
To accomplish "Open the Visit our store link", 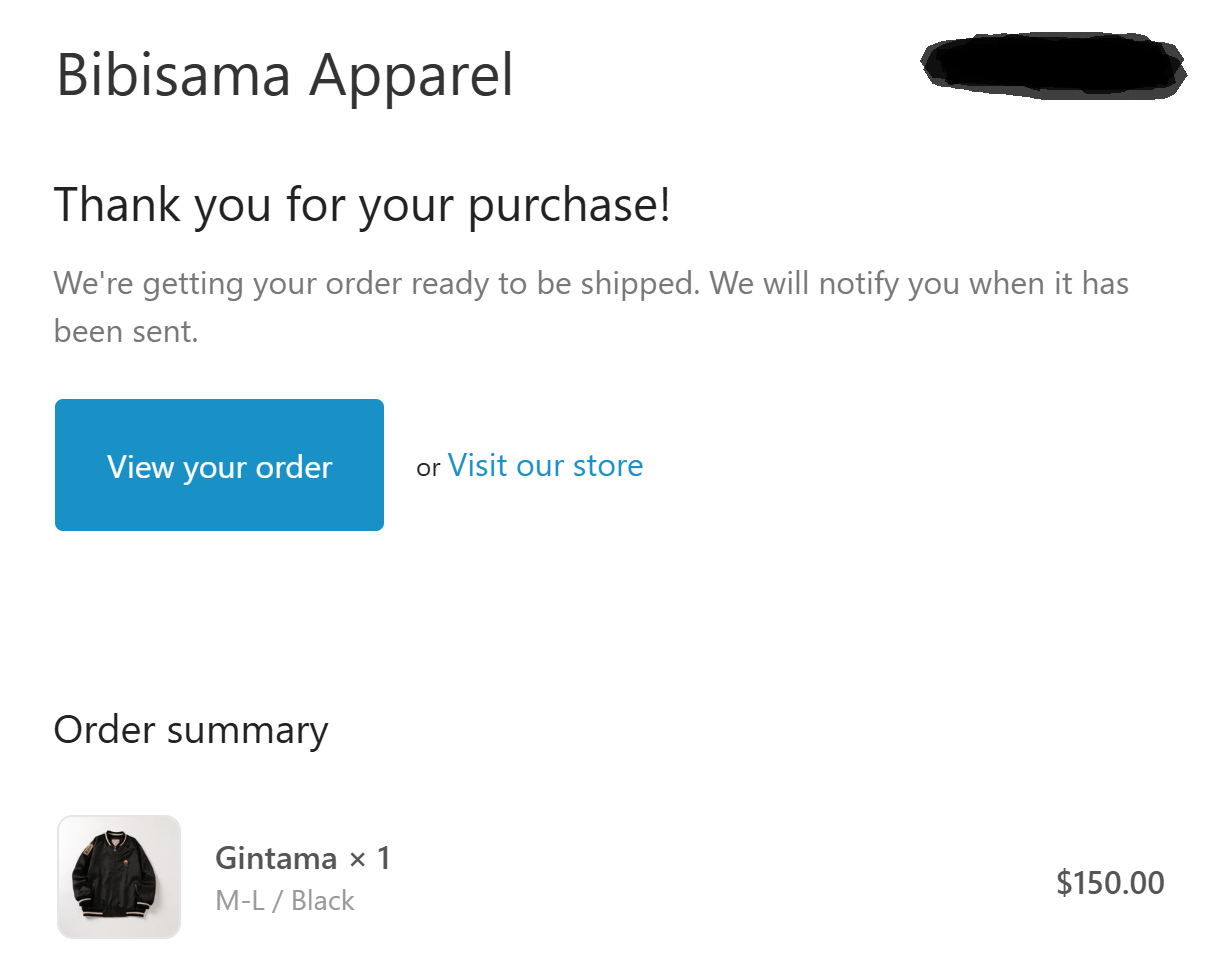I will click(x=545, y=466).
